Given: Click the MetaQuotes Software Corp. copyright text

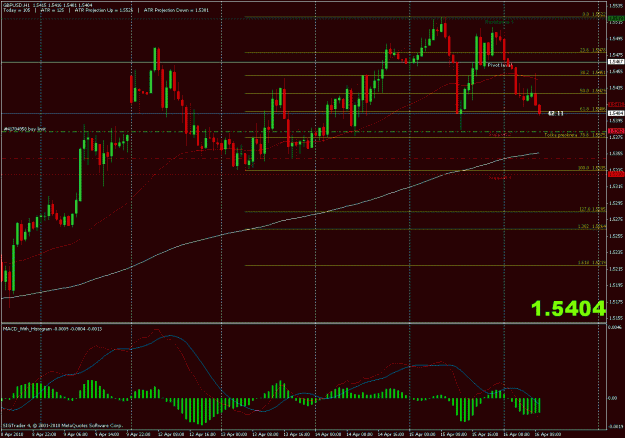Looking at the screenshot, I should pos(63,426).
